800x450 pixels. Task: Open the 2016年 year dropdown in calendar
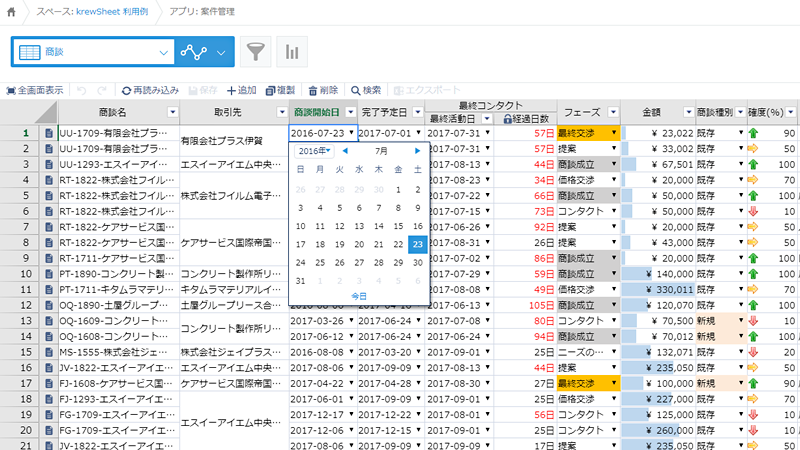pyautogui.click(x=315, y=151)
